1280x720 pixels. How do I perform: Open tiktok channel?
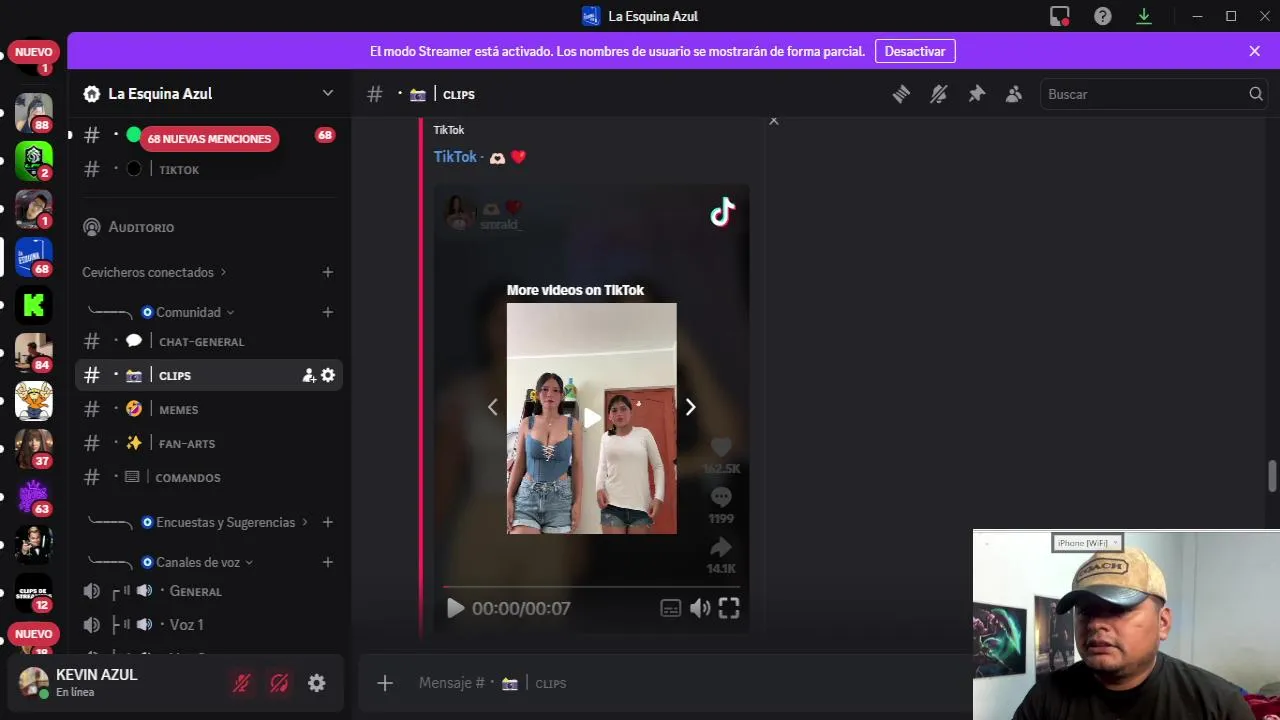[209, 170]
